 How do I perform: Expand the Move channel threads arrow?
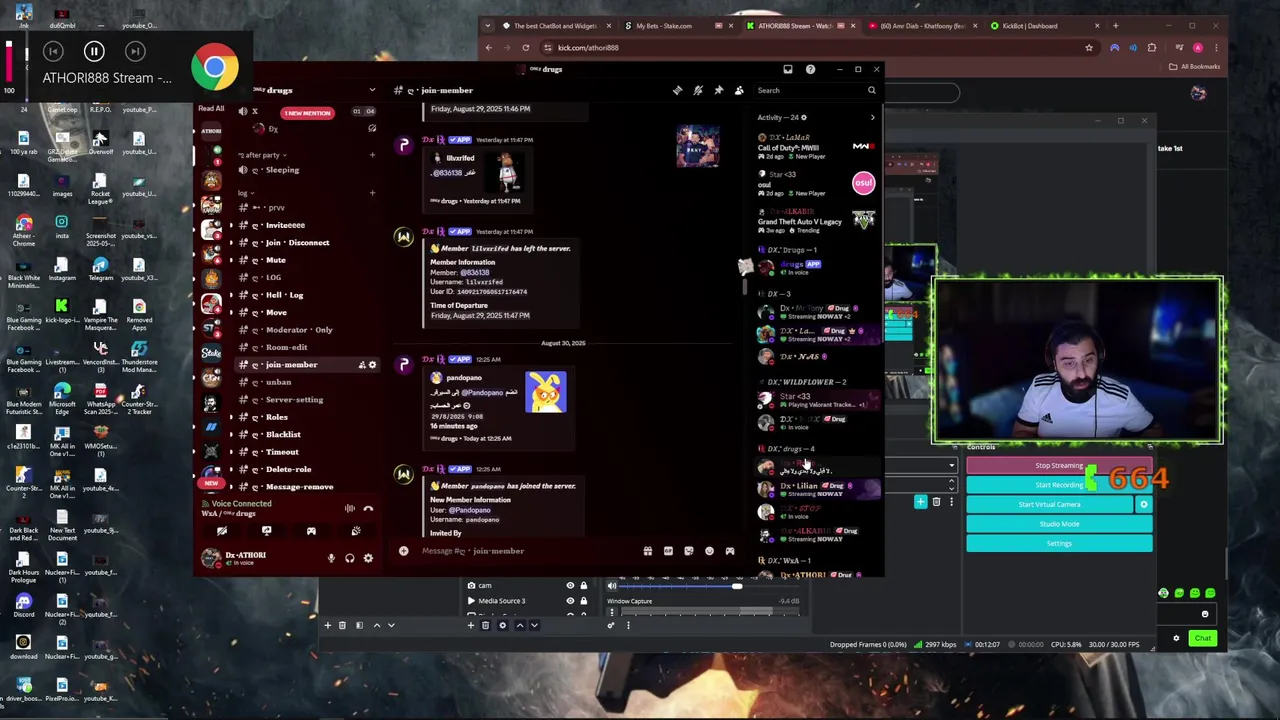(231, 312)
